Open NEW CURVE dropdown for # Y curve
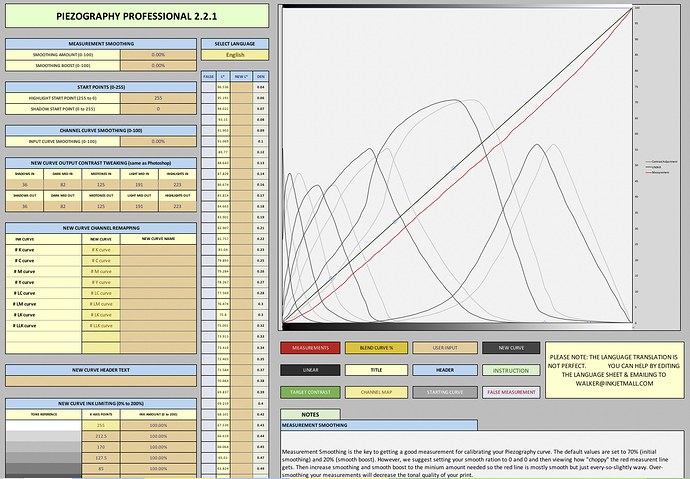This screenshot has width=690, height=479. [101, 282]
